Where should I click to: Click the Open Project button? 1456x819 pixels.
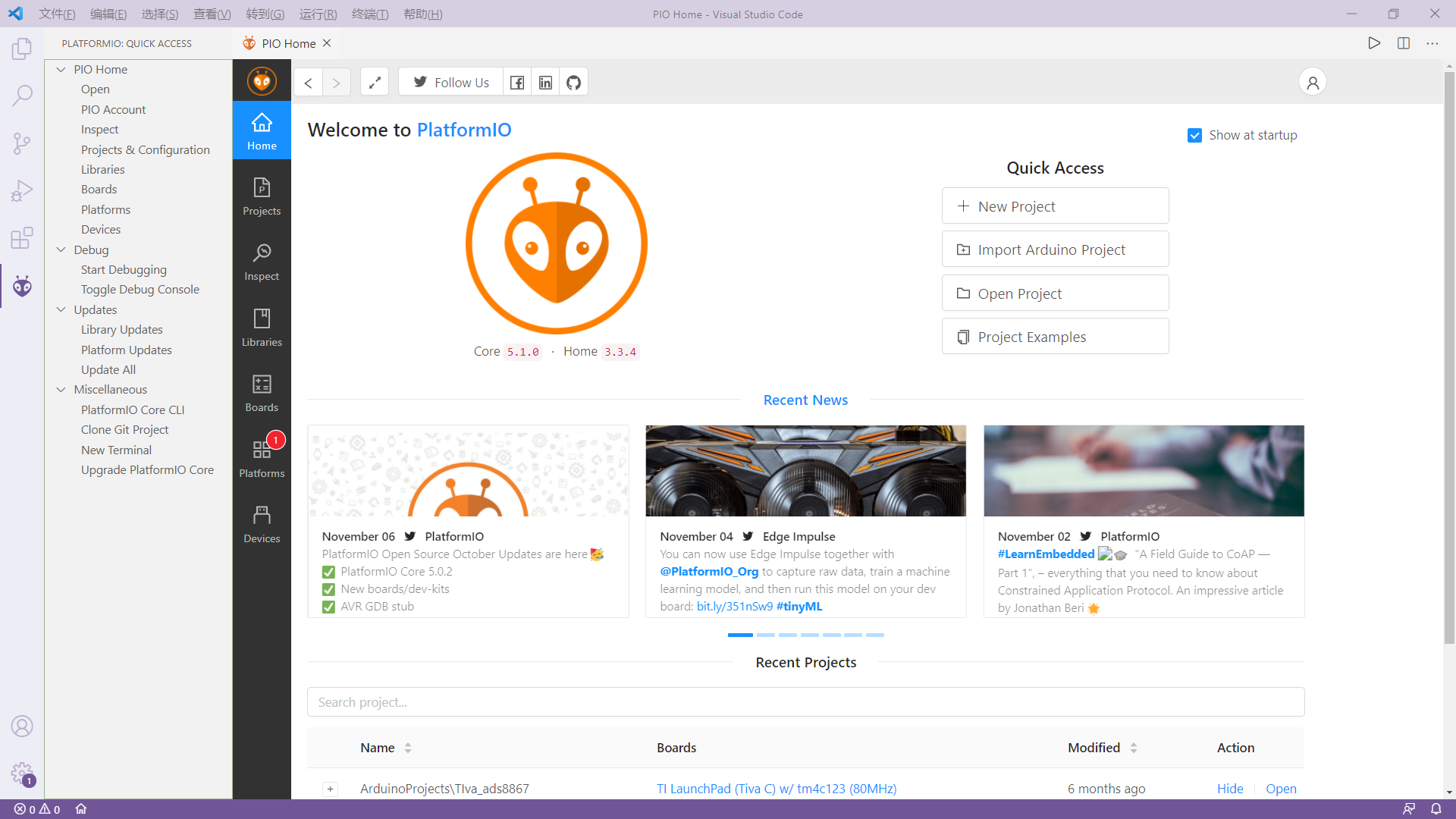click(x=1055, y=293)
